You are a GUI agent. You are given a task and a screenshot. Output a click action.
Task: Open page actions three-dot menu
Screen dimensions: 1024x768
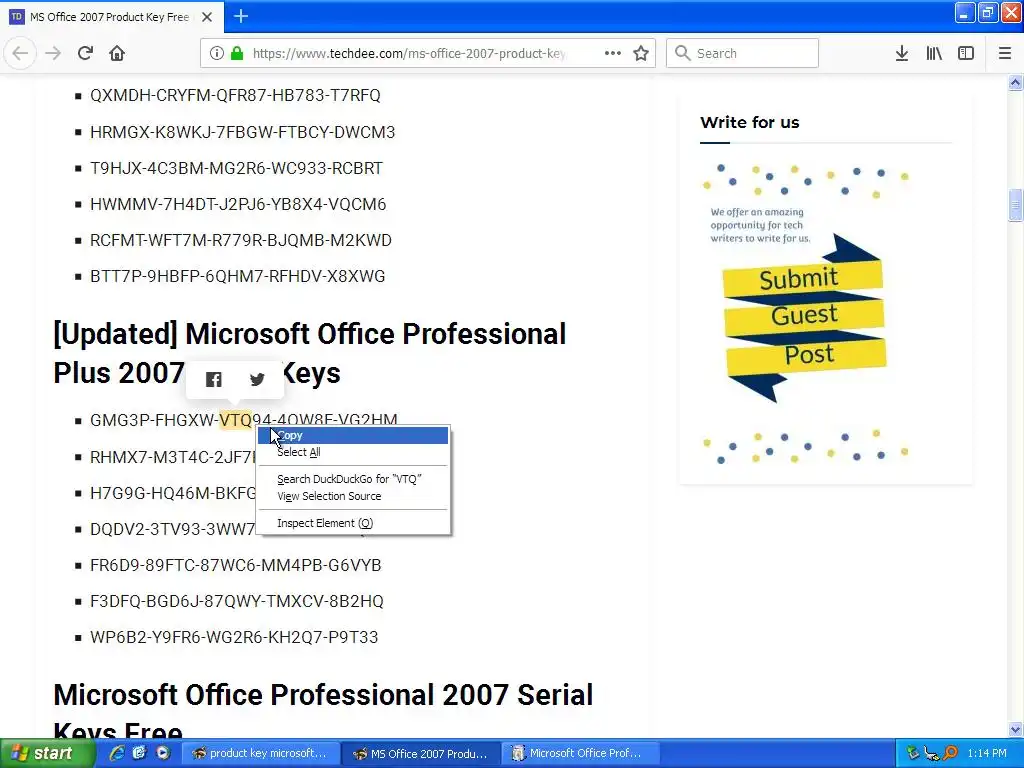[613, 53]
